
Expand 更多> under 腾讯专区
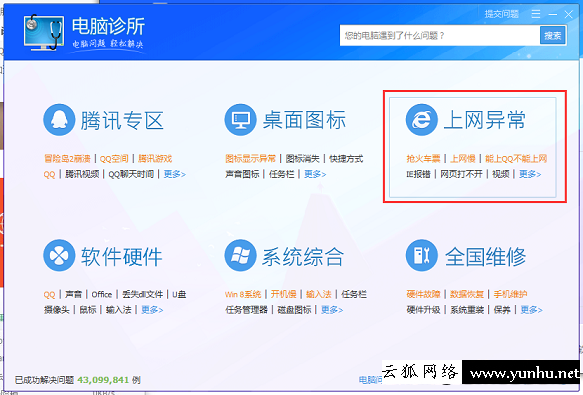[174, 174]
